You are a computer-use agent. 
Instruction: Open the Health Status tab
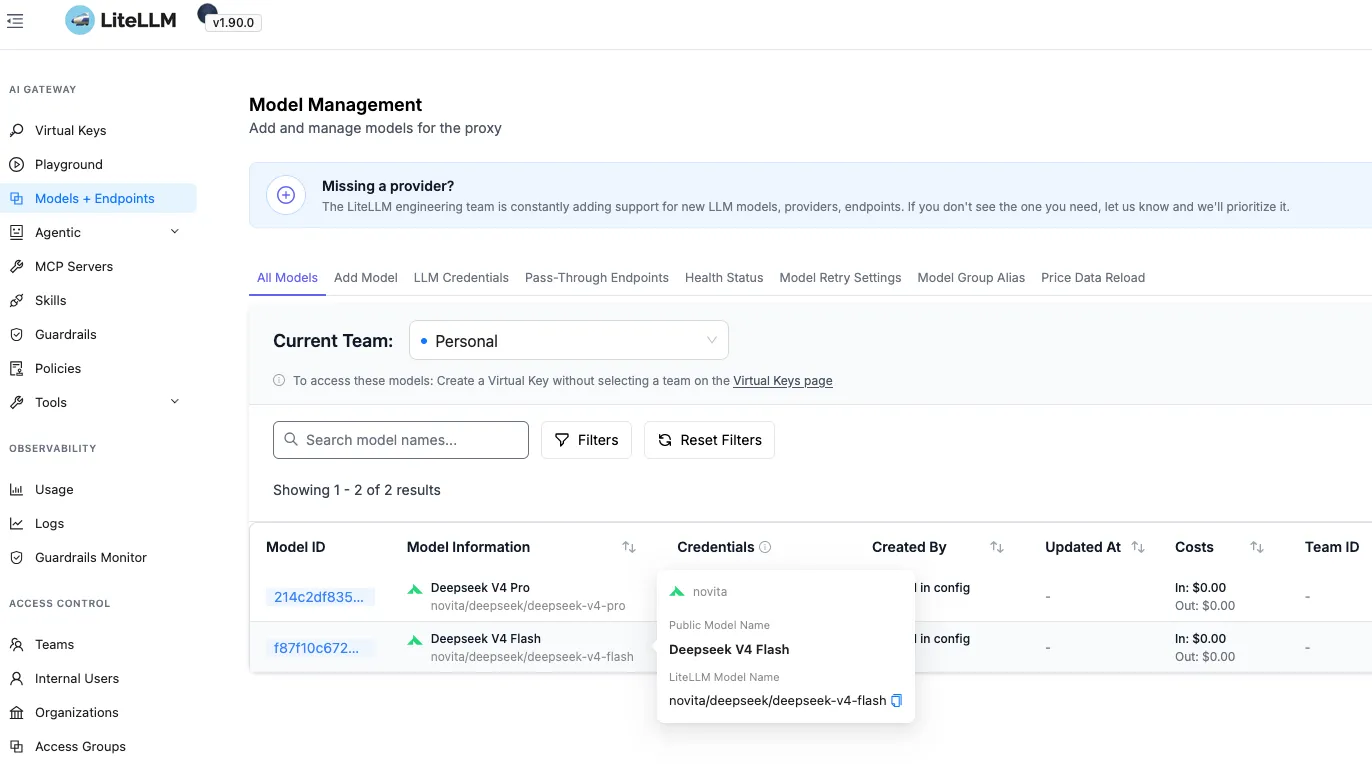[x=724, y=277]
